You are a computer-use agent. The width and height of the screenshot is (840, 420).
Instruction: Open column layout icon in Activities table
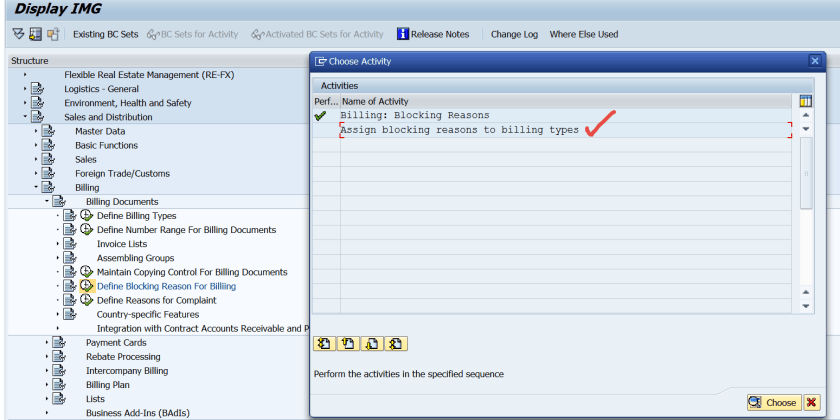click(x=805, y=101)
